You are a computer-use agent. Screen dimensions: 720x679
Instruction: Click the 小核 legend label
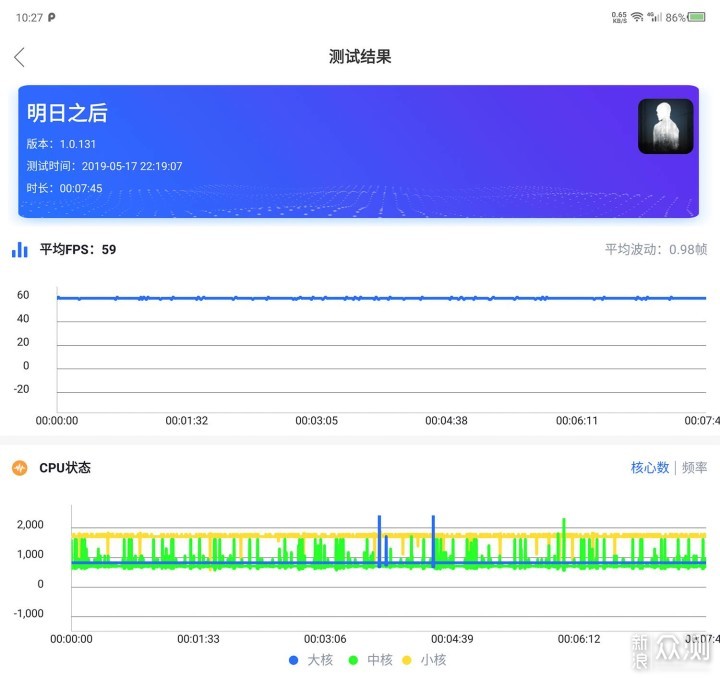[433, 660]
